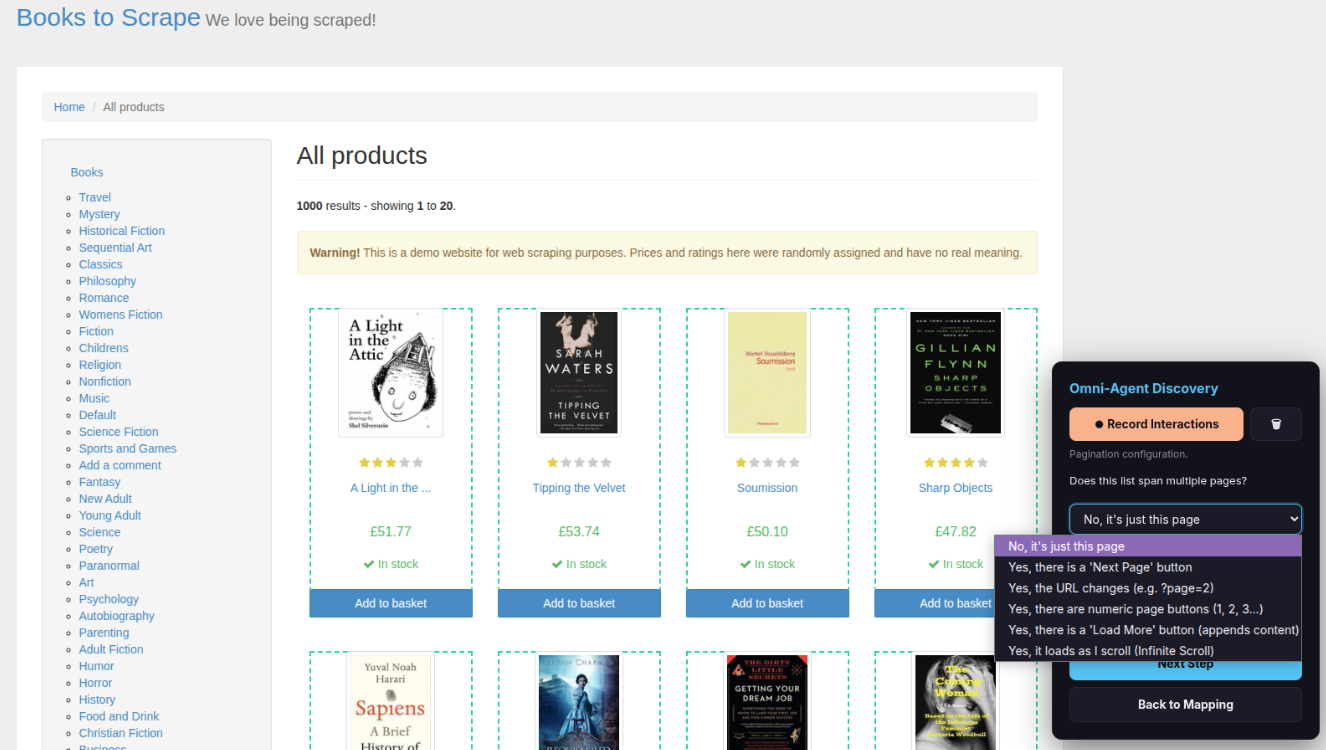The width and height of the screenshot is (1326, 750).
Task: Click the star rating for A Light in the Attic
Action: [391, 463]
